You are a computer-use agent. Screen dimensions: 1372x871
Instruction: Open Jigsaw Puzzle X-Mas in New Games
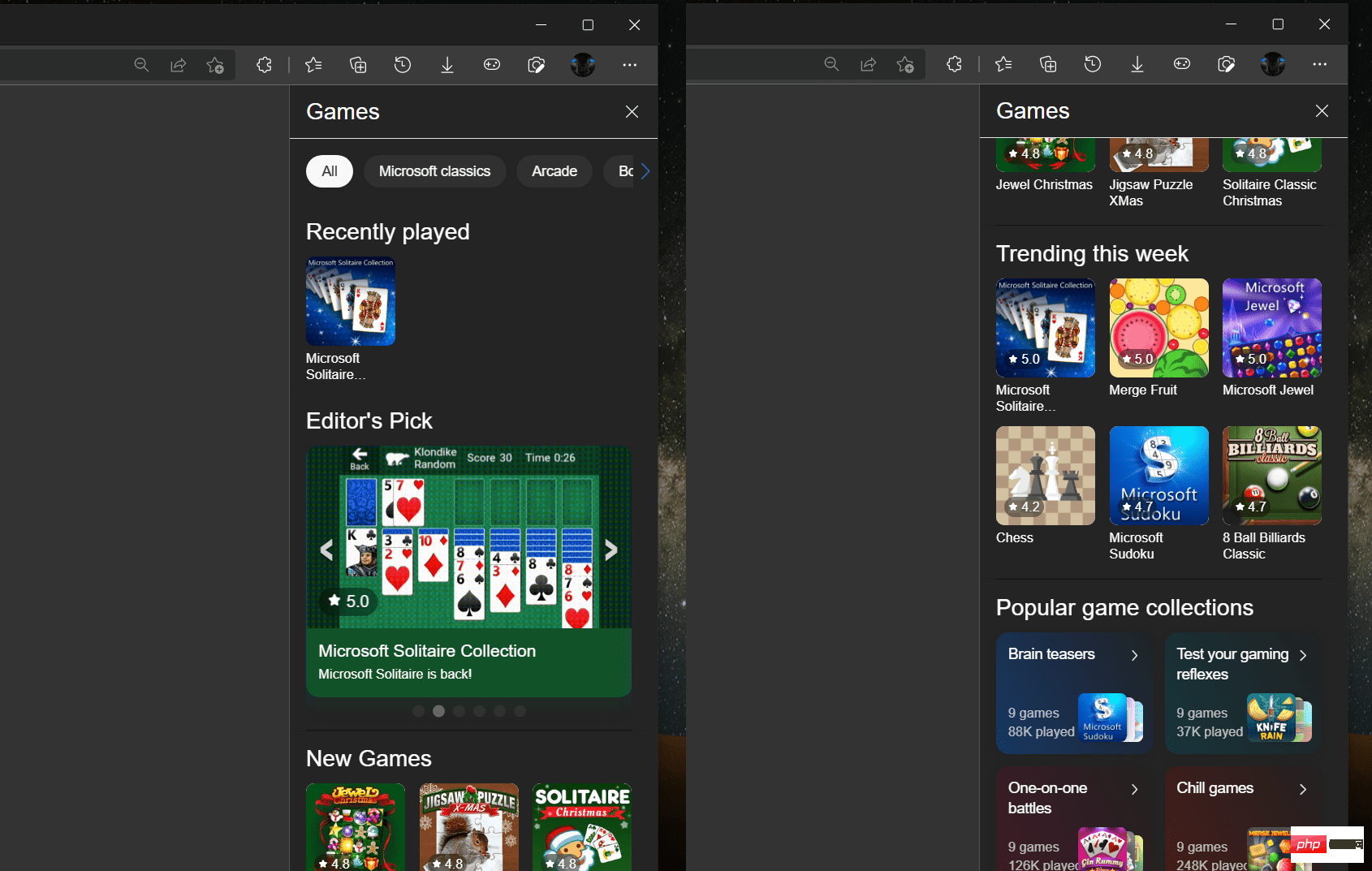coord(468,827)
